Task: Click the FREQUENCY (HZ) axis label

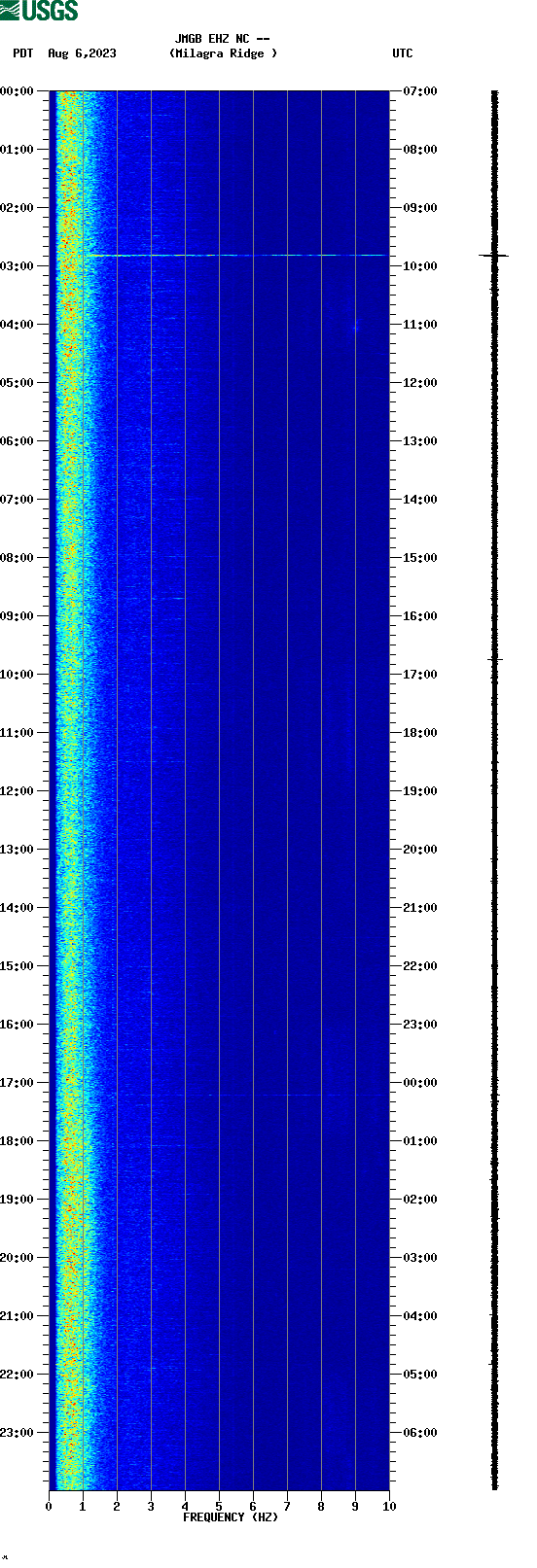Action: [x=231, y=1517]
